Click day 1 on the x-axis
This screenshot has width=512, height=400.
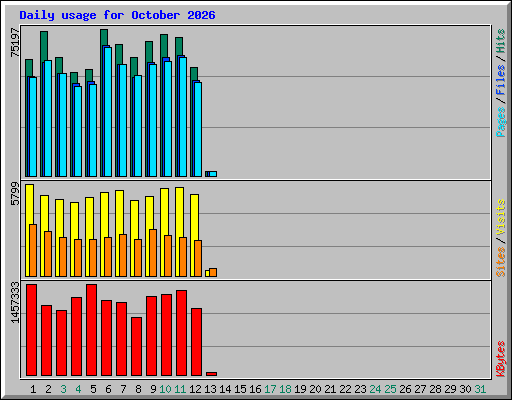click(x=33, y=389)
